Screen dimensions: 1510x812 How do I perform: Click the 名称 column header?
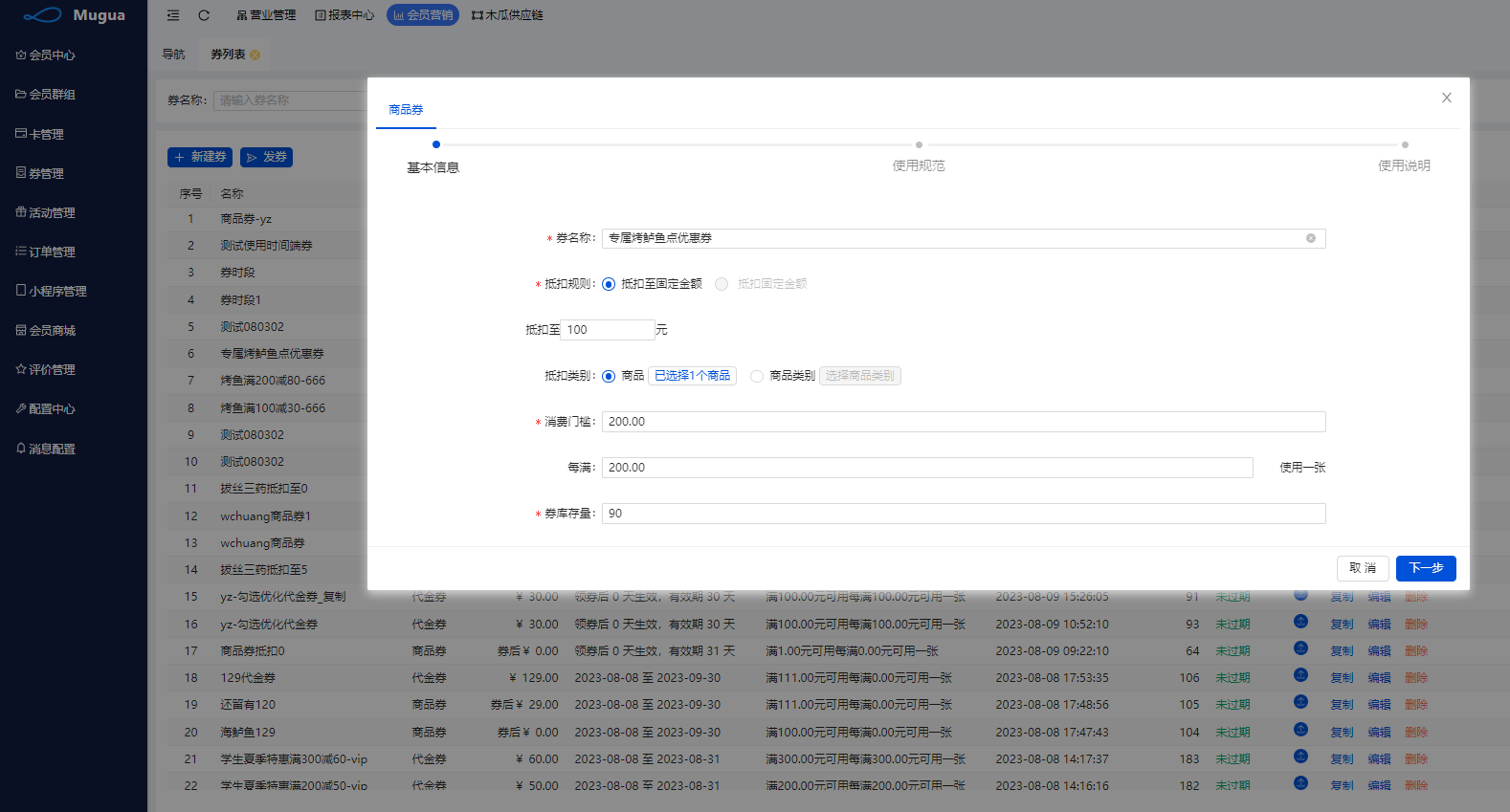click(x=232, y=194)
